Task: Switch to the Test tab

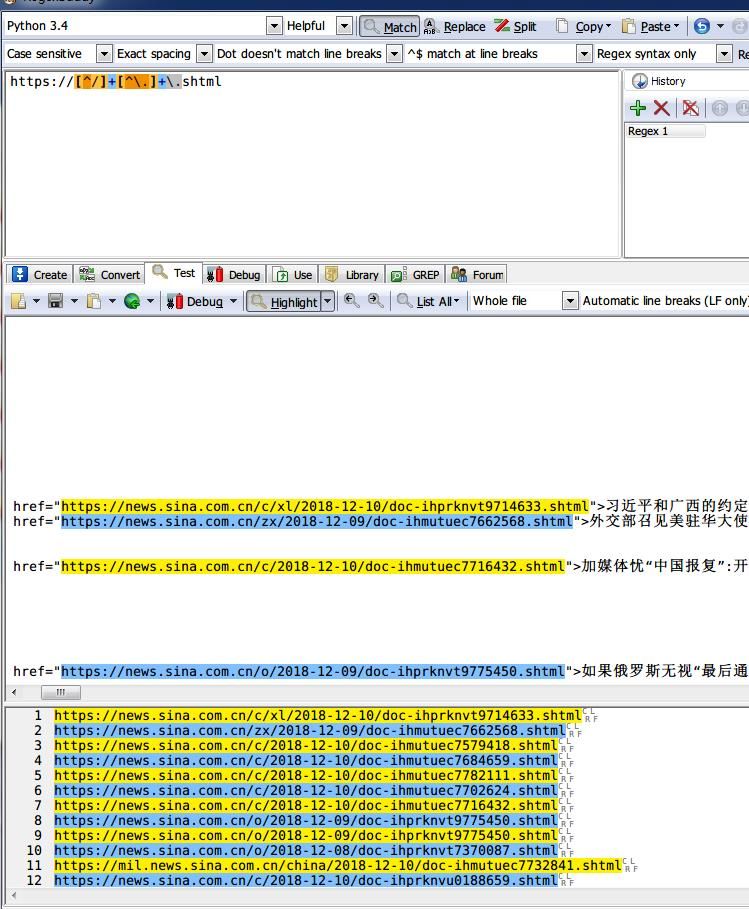Action: pyautogui.click(x=173, y=273)
